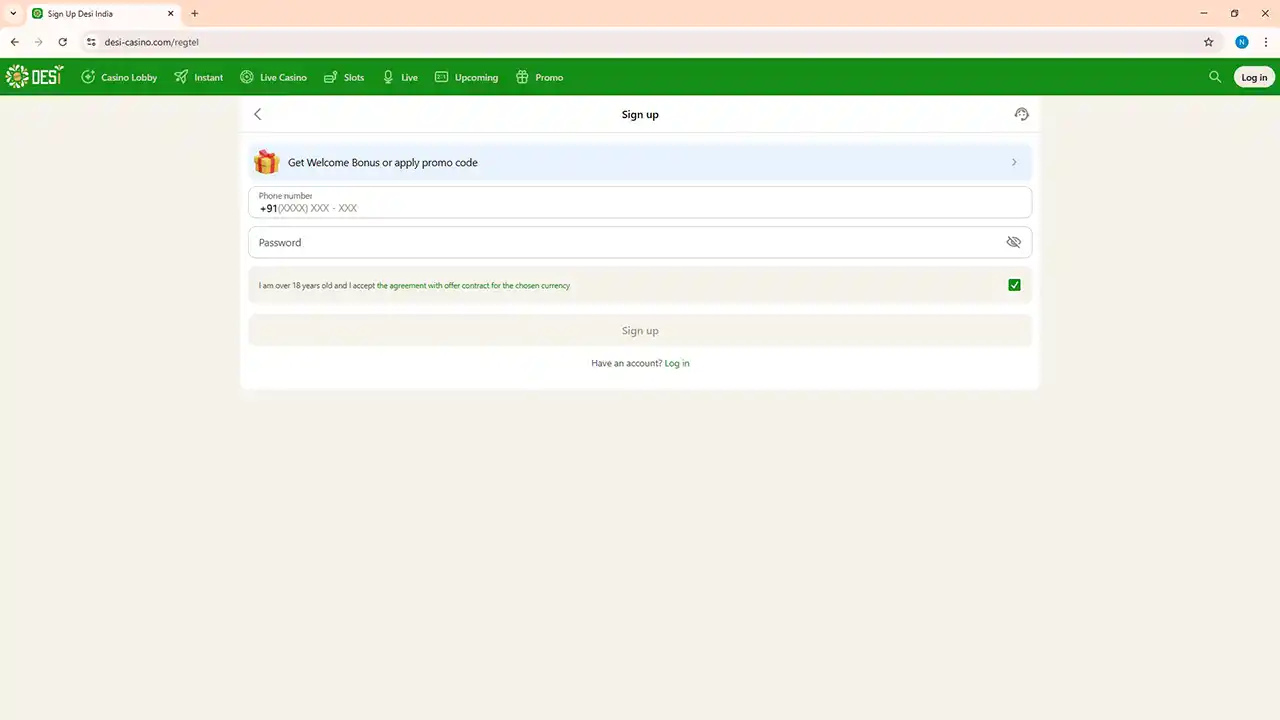Click the Desi casino logo
Viewport: 1280px width, 720px height.
pos(34,77)
